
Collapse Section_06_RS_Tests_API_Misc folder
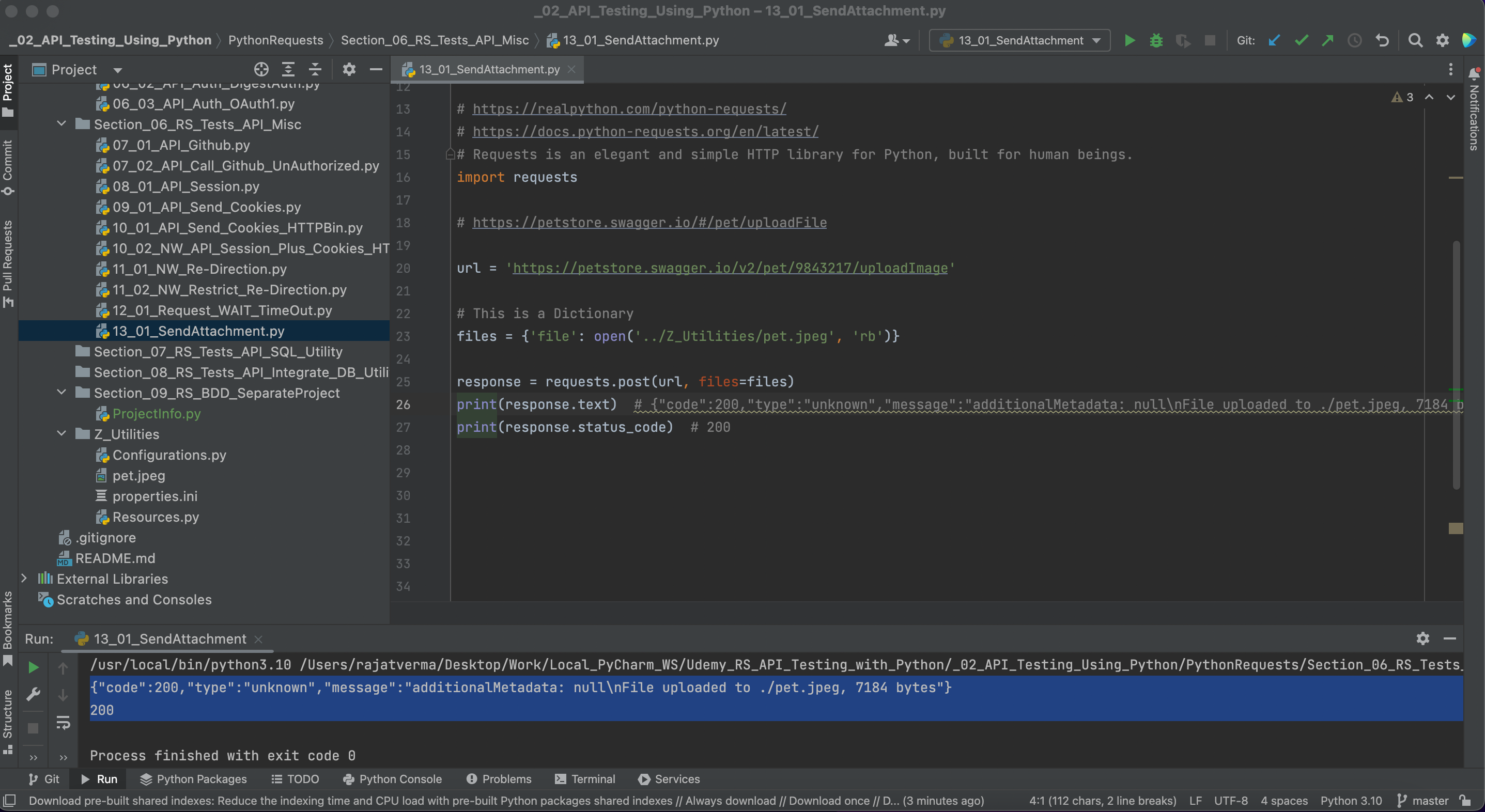pyautogui.click(x=61, y=124)
